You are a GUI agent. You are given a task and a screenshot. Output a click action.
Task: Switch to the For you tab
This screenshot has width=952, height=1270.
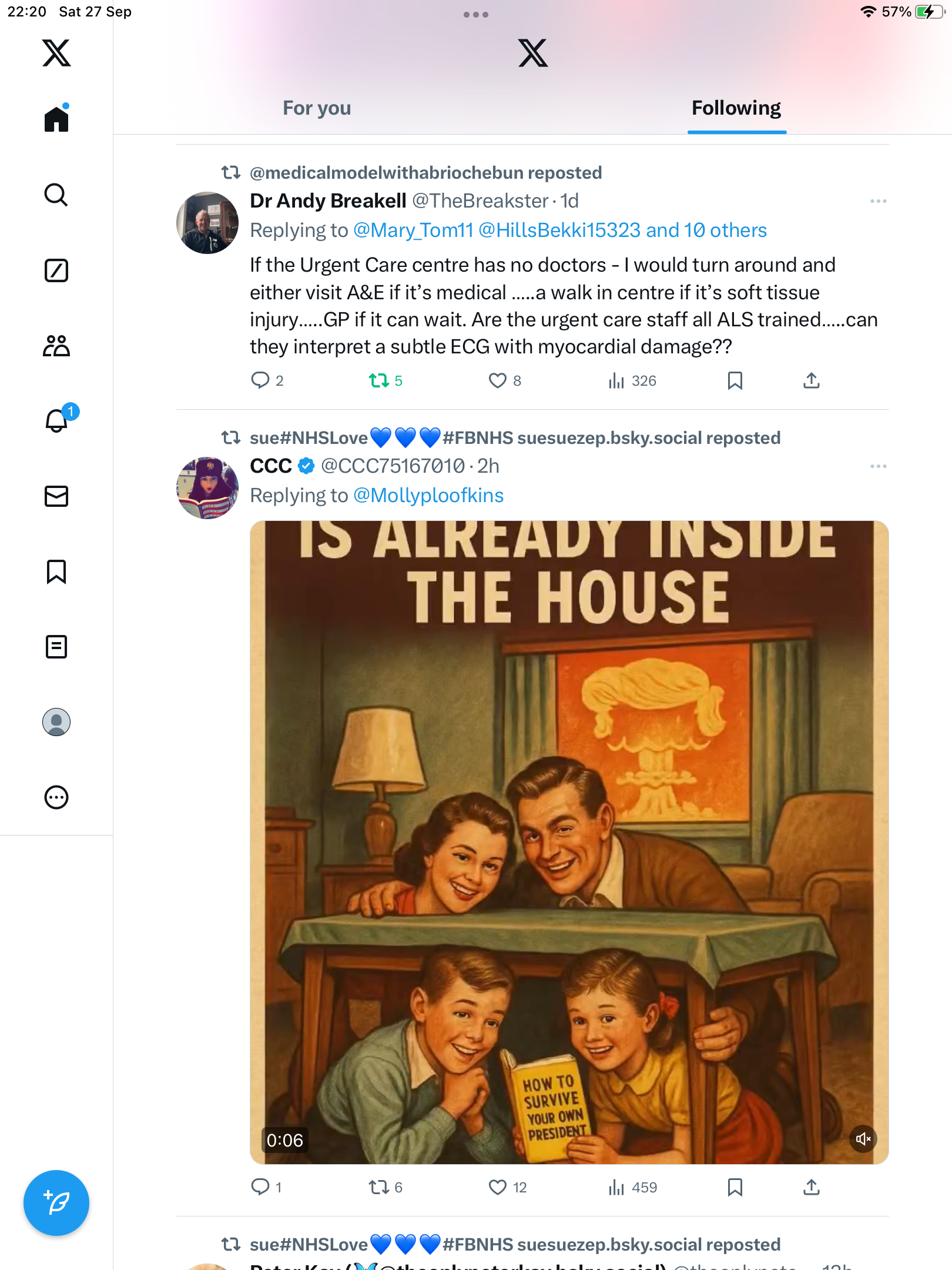pos(317,108)
